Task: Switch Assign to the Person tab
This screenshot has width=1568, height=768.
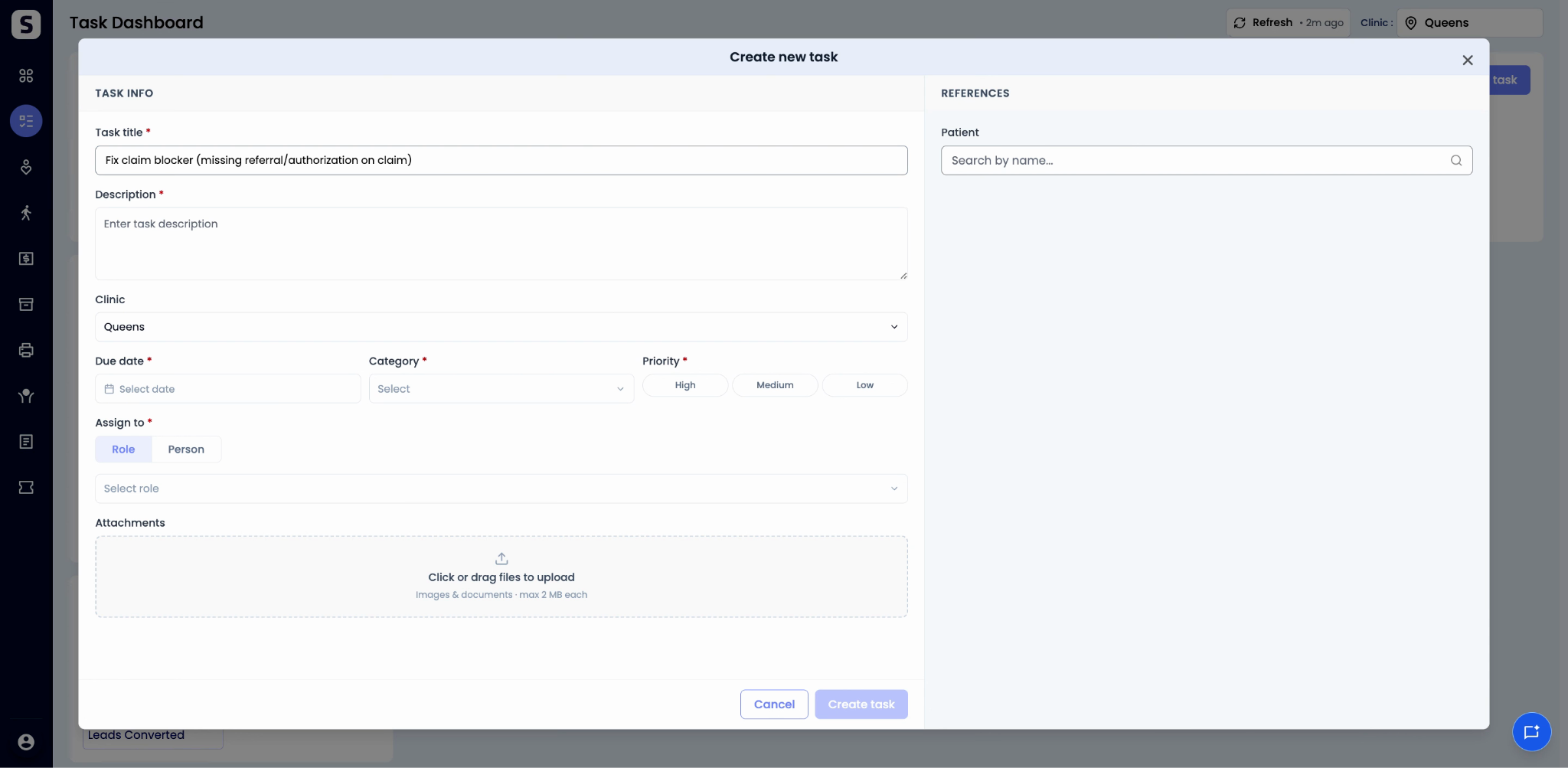Action: (x=186, y=449)
